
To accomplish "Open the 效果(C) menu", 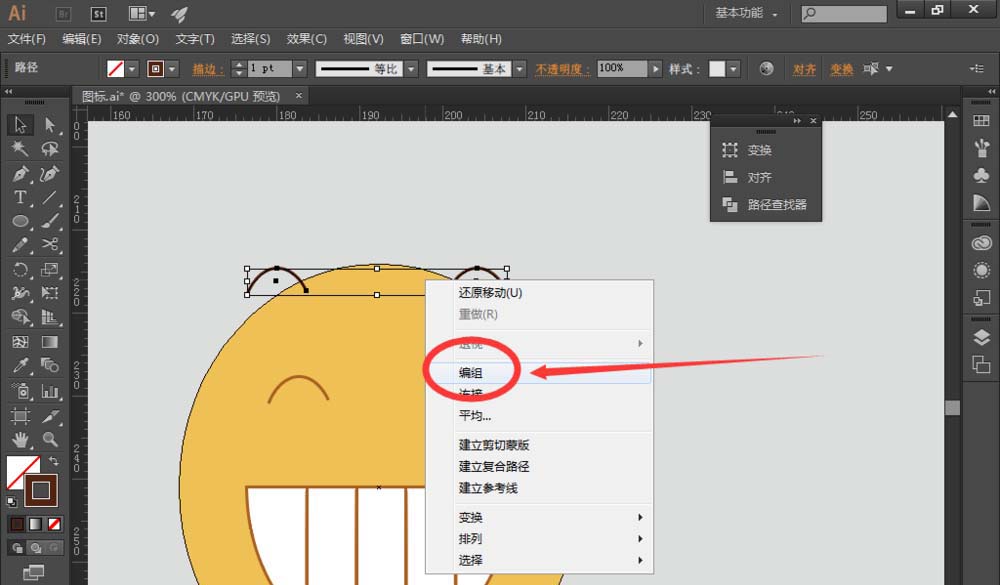I will tap(306, 40).
